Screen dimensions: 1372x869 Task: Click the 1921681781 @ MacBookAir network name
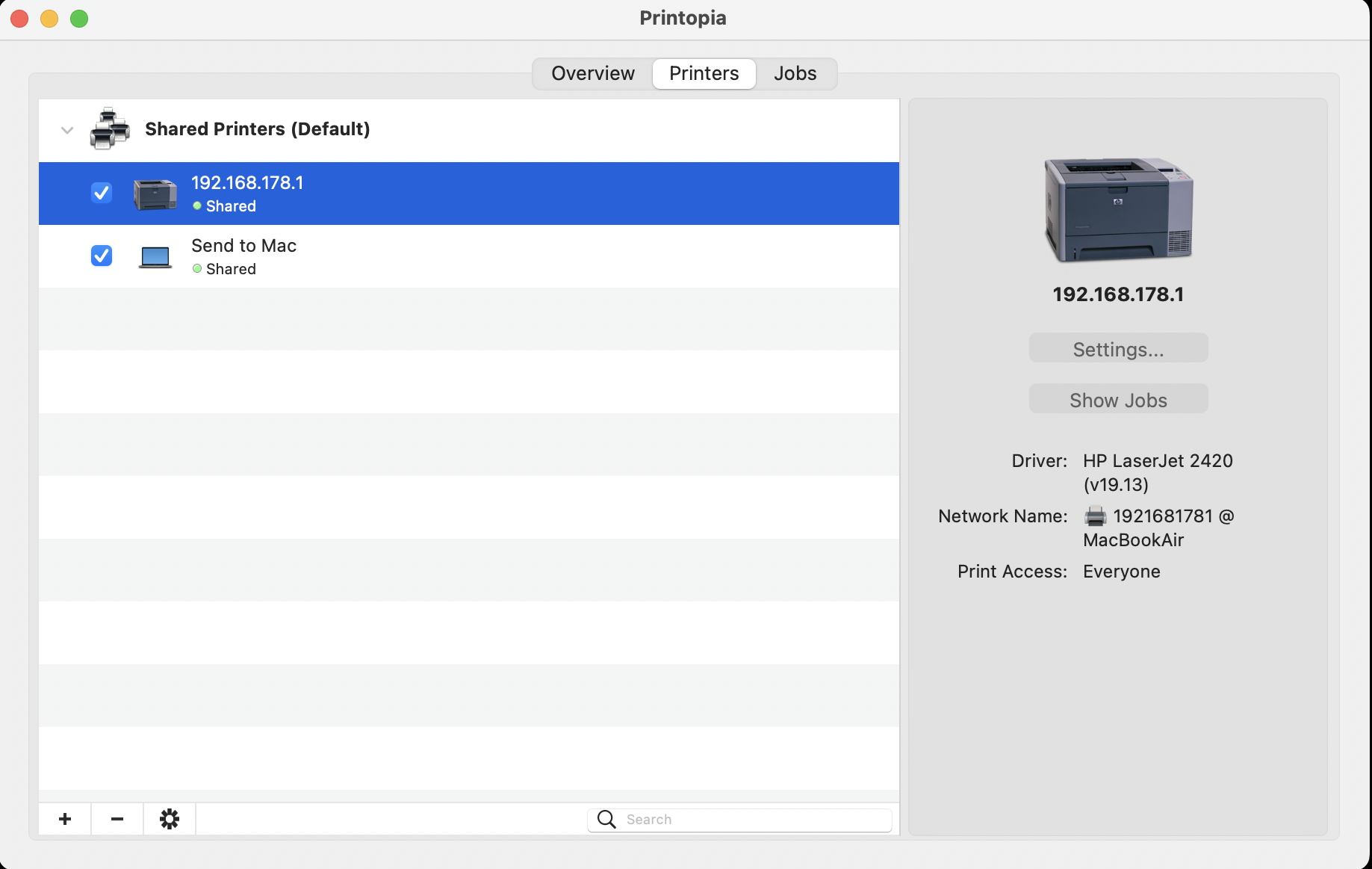1158,528
